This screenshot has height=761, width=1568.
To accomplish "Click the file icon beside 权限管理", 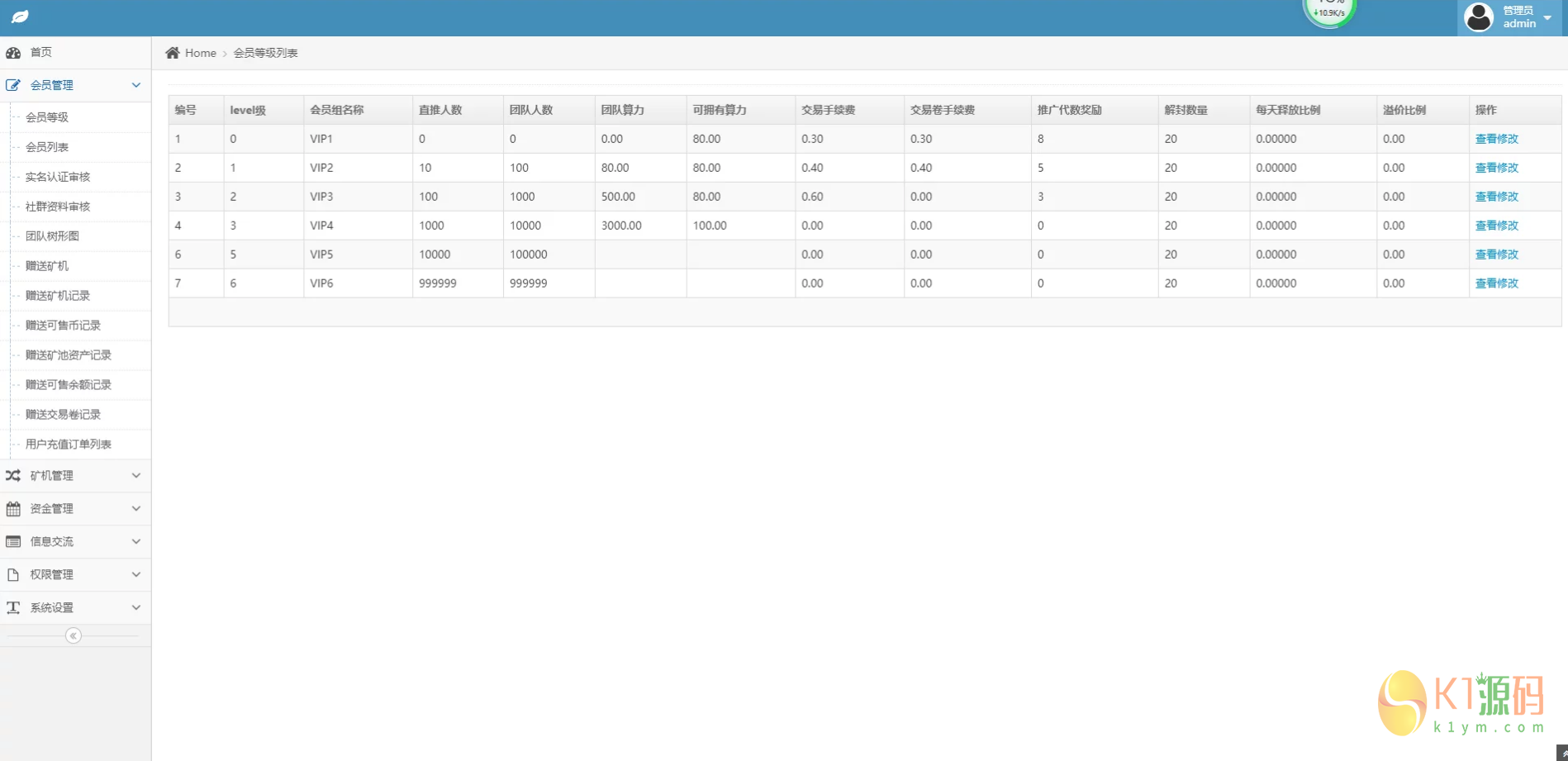I will (13, 575).
